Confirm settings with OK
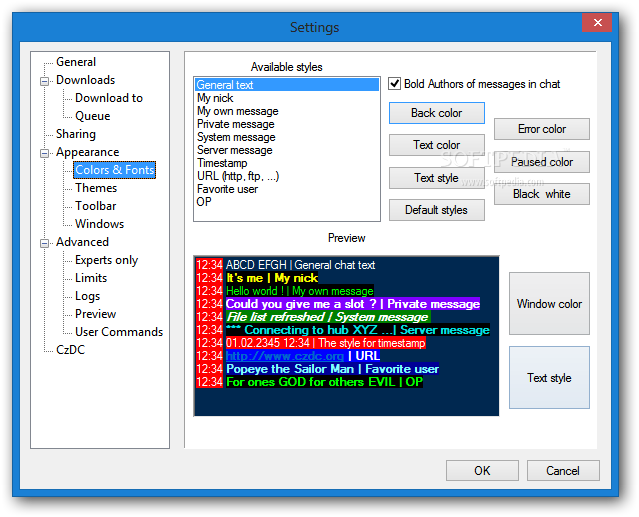Viewport: 639px width, 517px height. 482,471
